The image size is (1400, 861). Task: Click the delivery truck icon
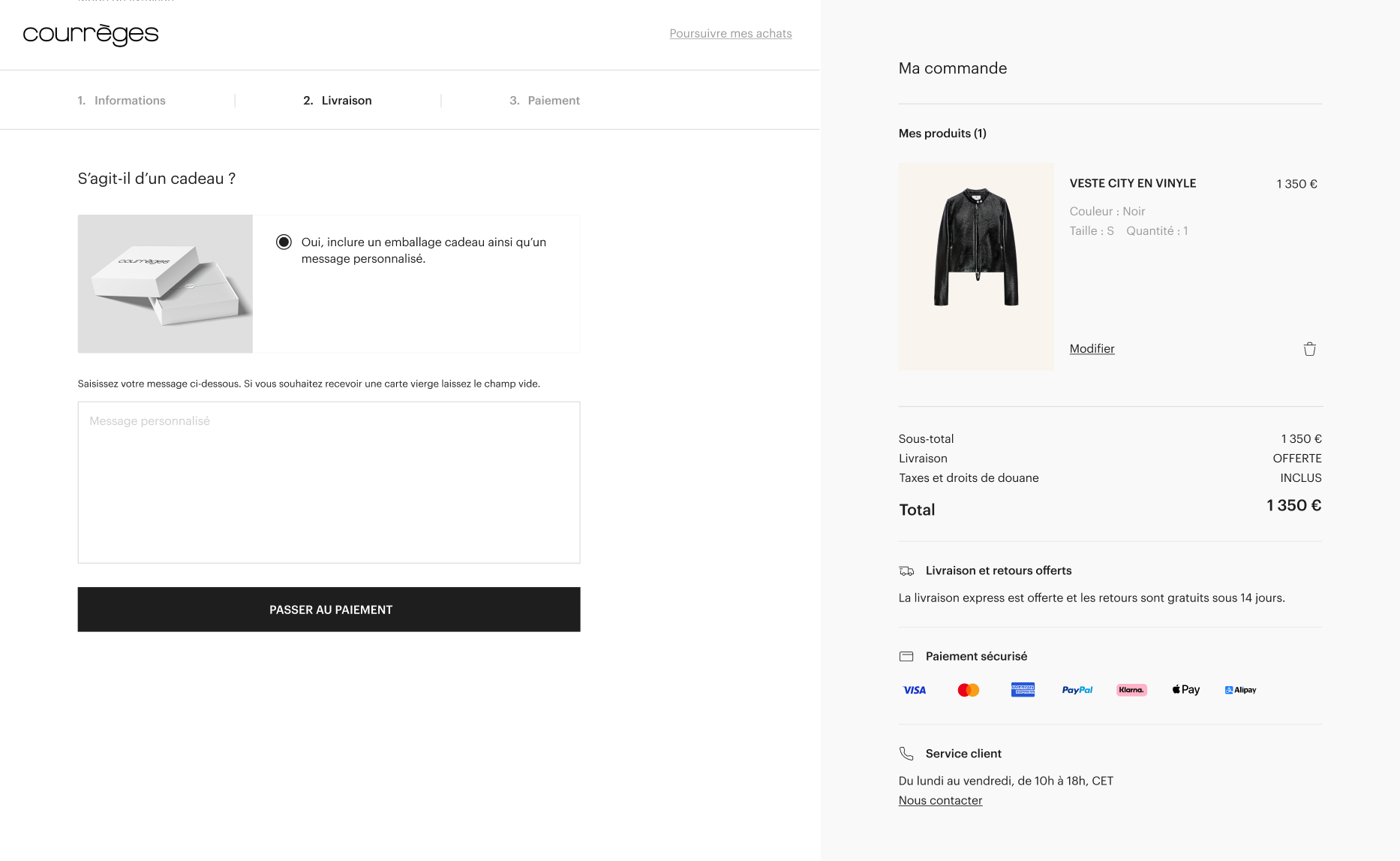click(x=907, y=570)
